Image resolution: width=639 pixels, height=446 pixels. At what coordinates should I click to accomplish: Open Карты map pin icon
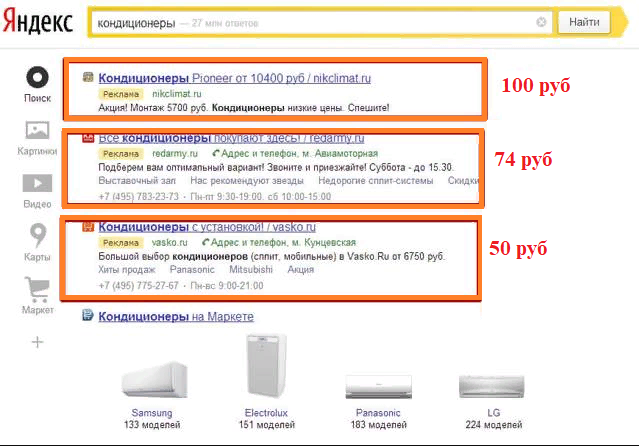point(37,235)
